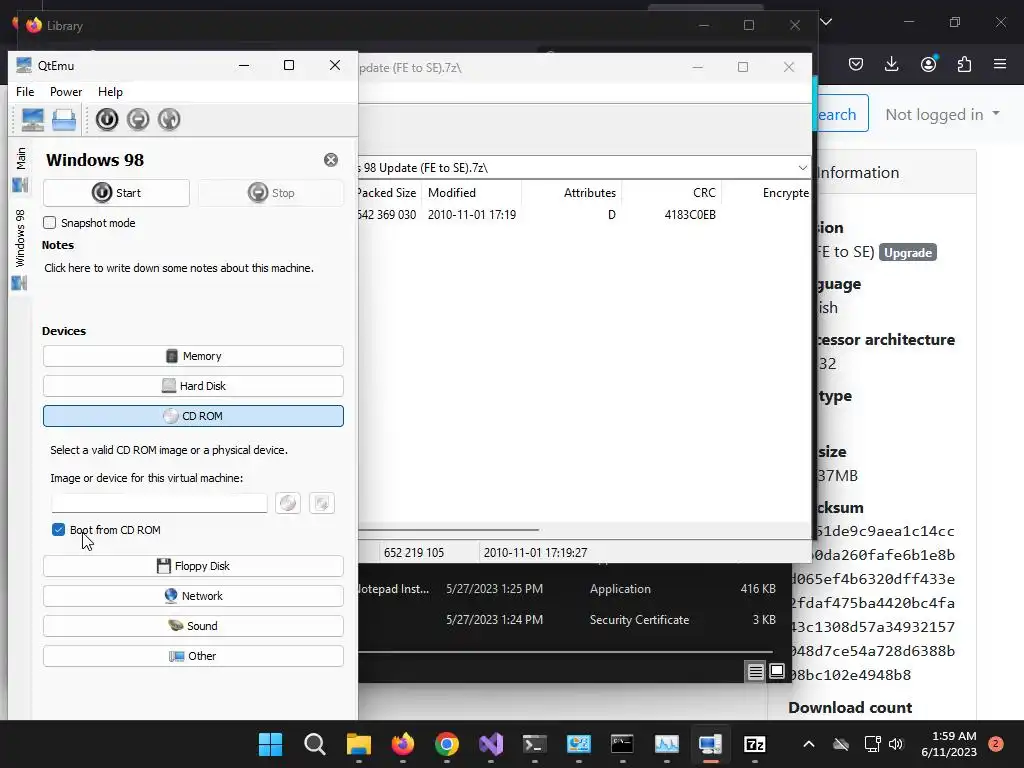Viewport: 1024px width, 768px height.
Task: Expand the Floppy Disk device section
Action: (193, 566)
